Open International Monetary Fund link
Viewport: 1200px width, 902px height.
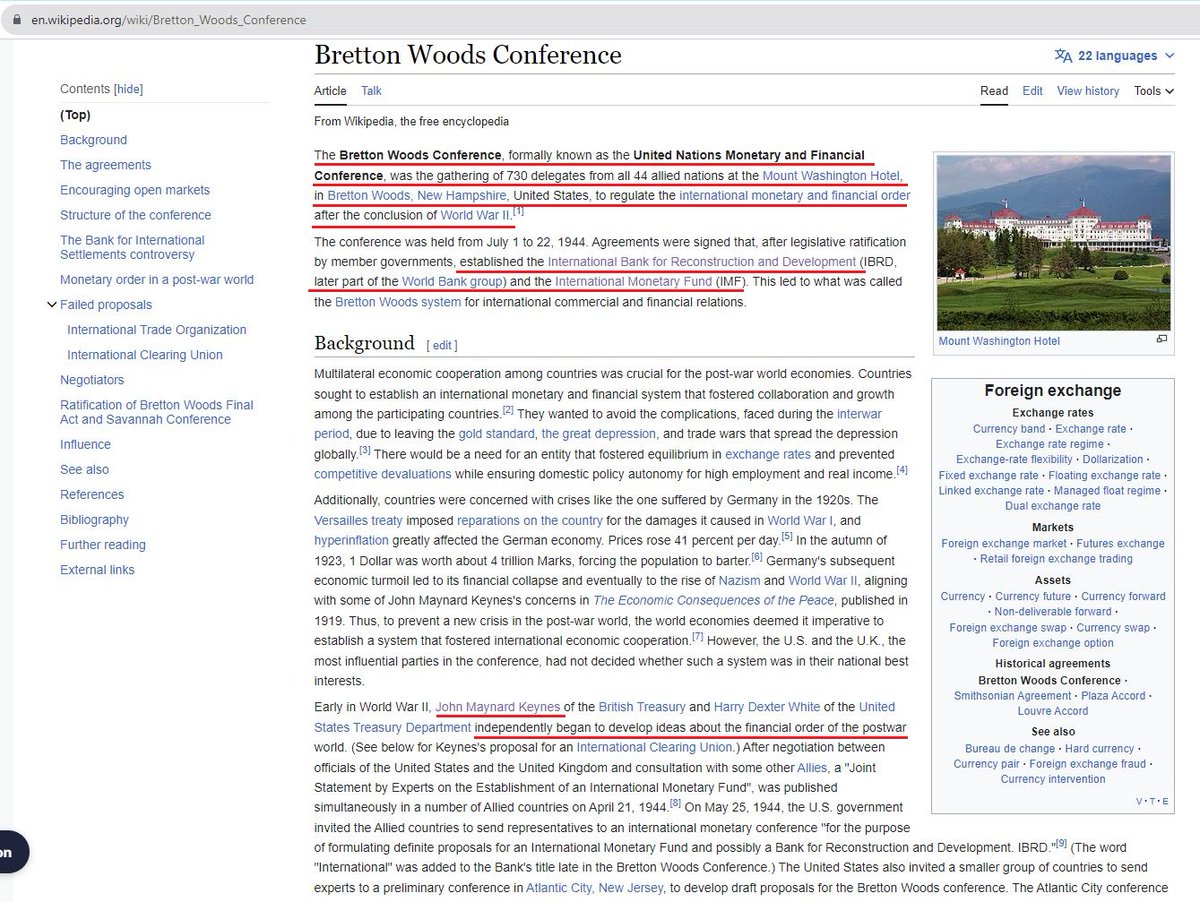(634, 282)
